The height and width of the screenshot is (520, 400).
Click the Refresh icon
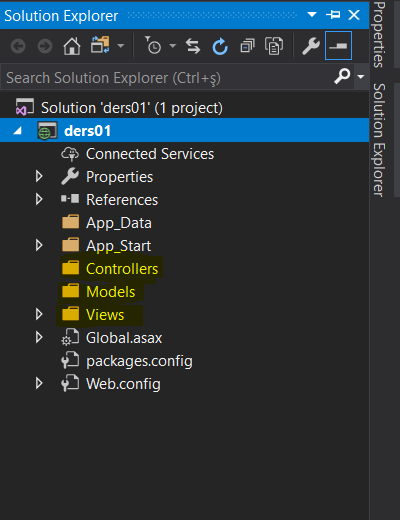(220, 46)
